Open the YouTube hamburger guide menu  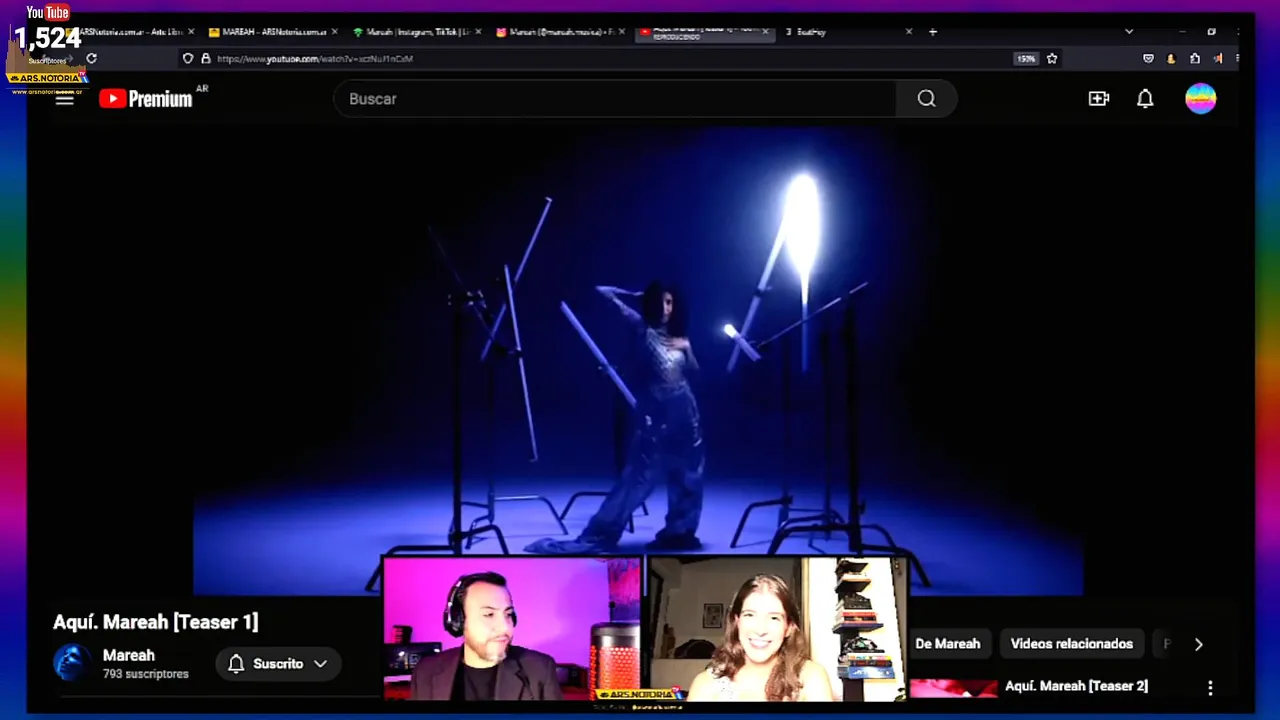coord(65,99)
